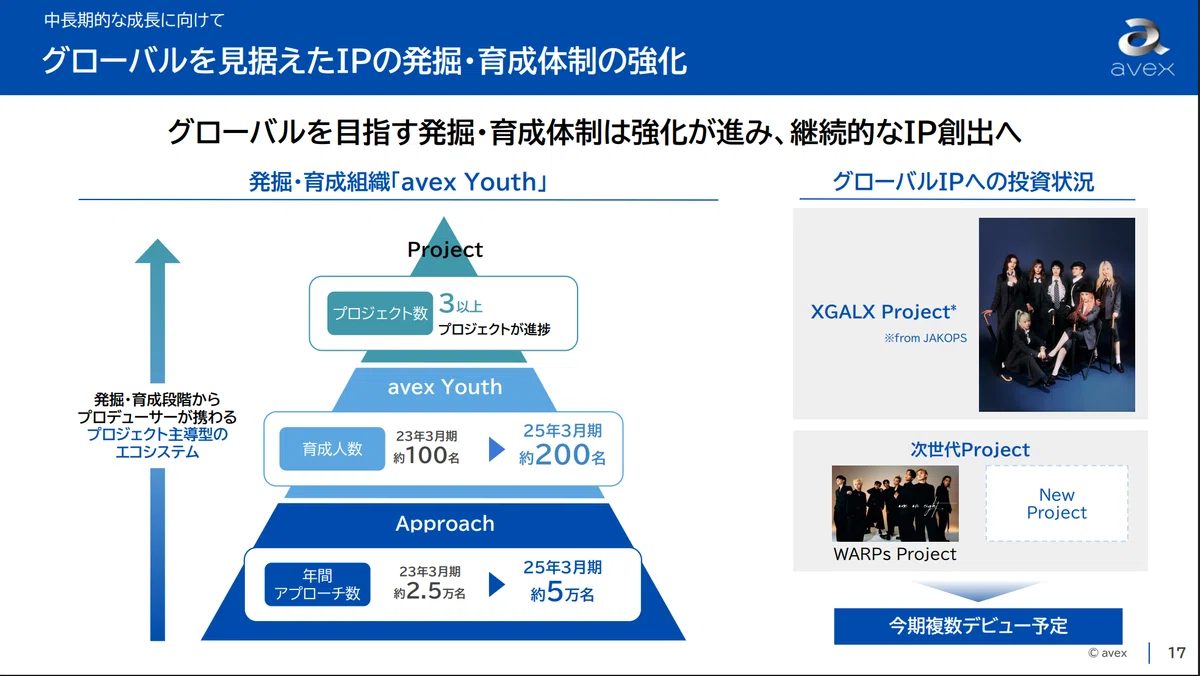The image size is (1200, 676).
Task: Click the 中長期的な成長に向けて header text
Action: [135, 19]
